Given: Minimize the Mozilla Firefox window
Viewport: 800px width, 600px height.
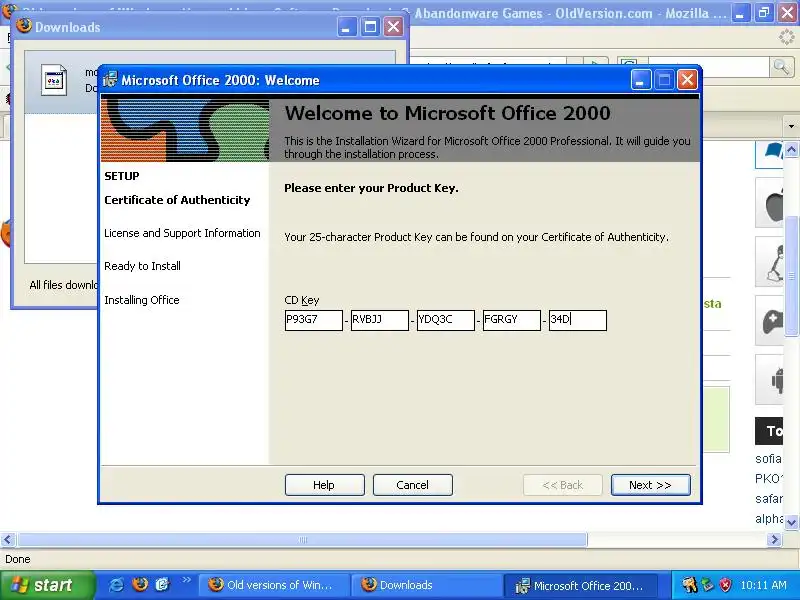Looking at the screenshot, I should point(740,13).
